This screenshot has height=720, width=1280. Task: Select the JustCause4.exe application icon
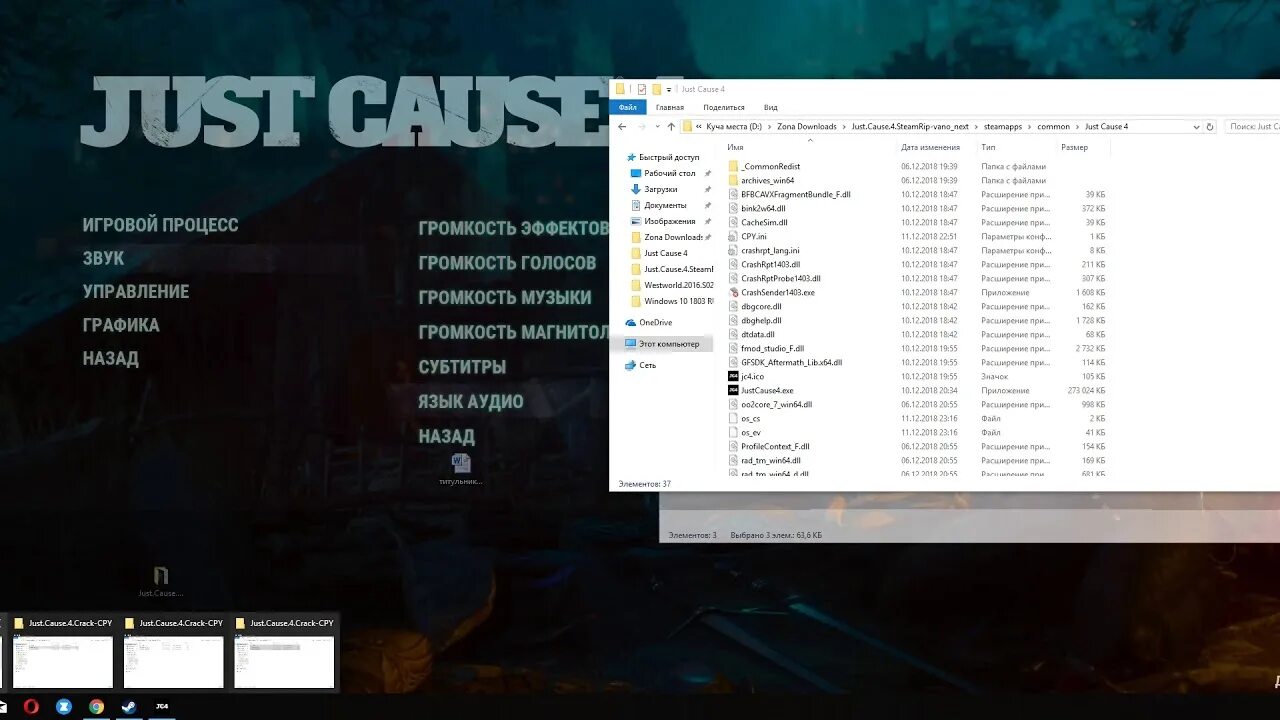click(x=733, y=390)
